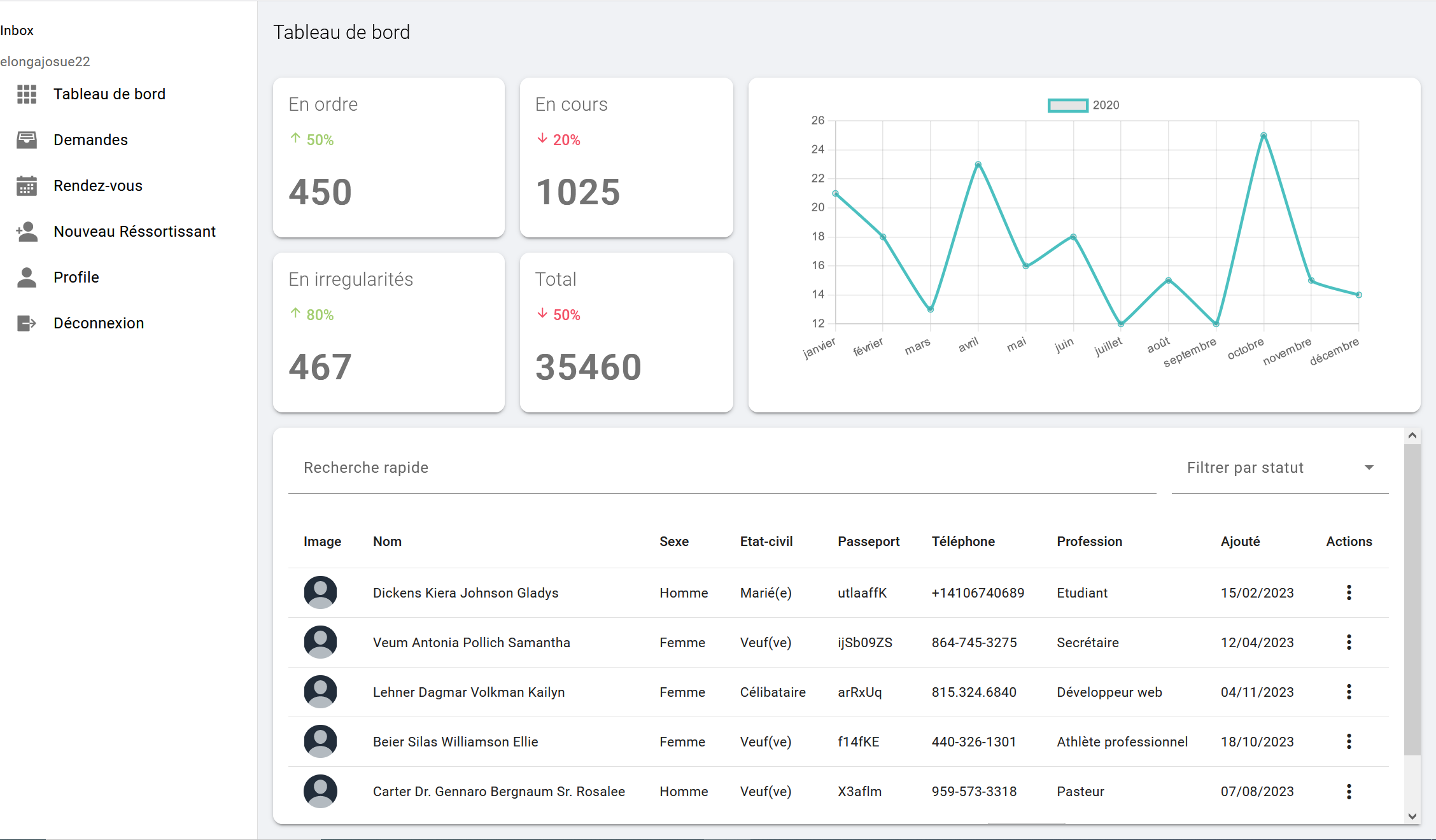
Task: Click the Rendez-vous calendar icon
Action: (x=27, y=186)
